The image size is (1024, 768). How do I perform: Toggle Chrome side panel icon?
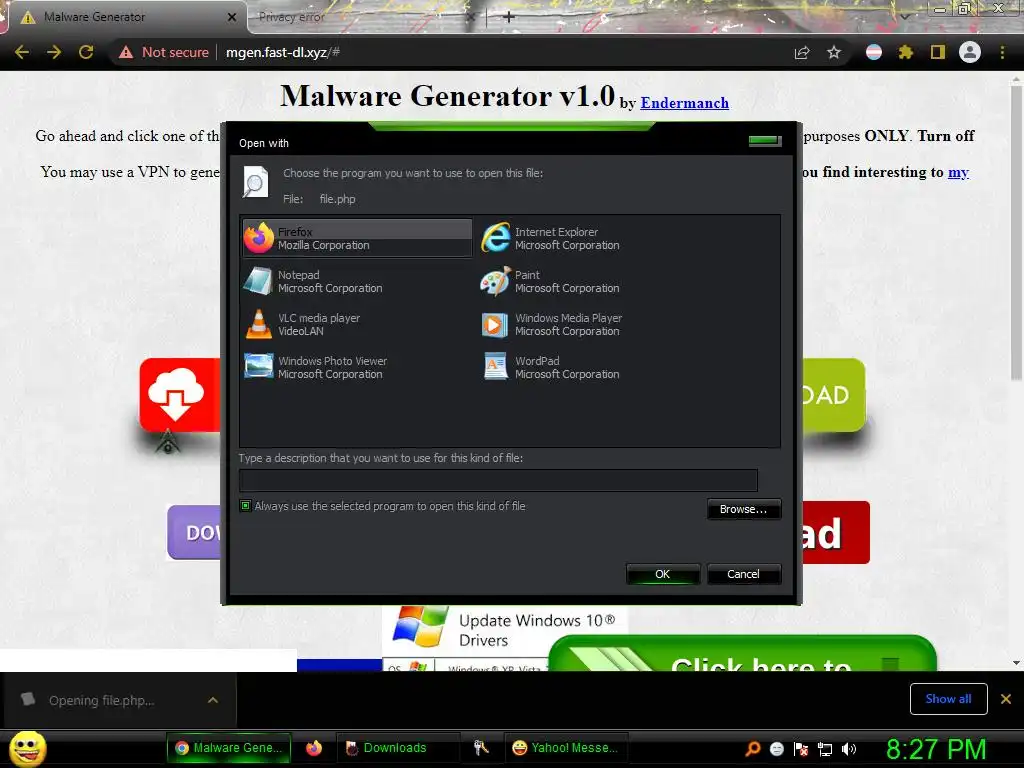tap(938, 52)
